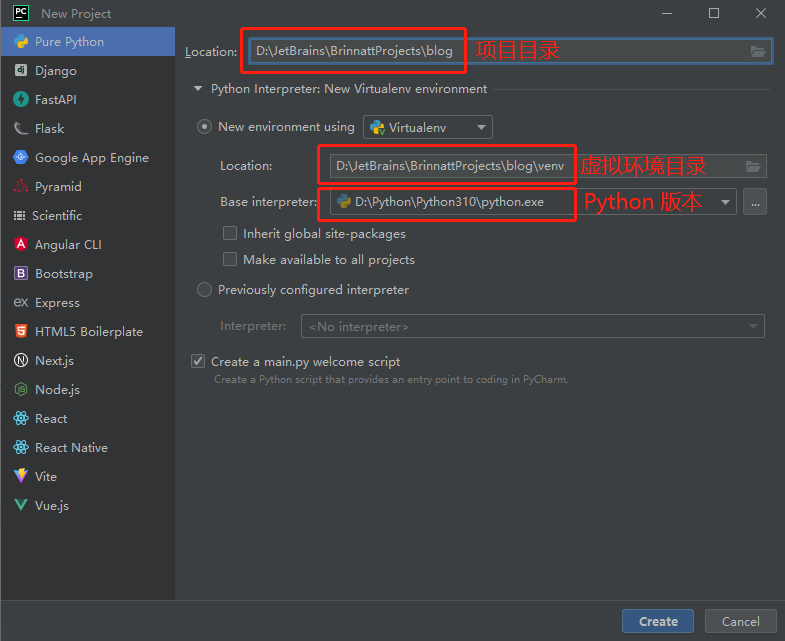
Task: Close the New Project dialog window
Action: coord(760,14)
